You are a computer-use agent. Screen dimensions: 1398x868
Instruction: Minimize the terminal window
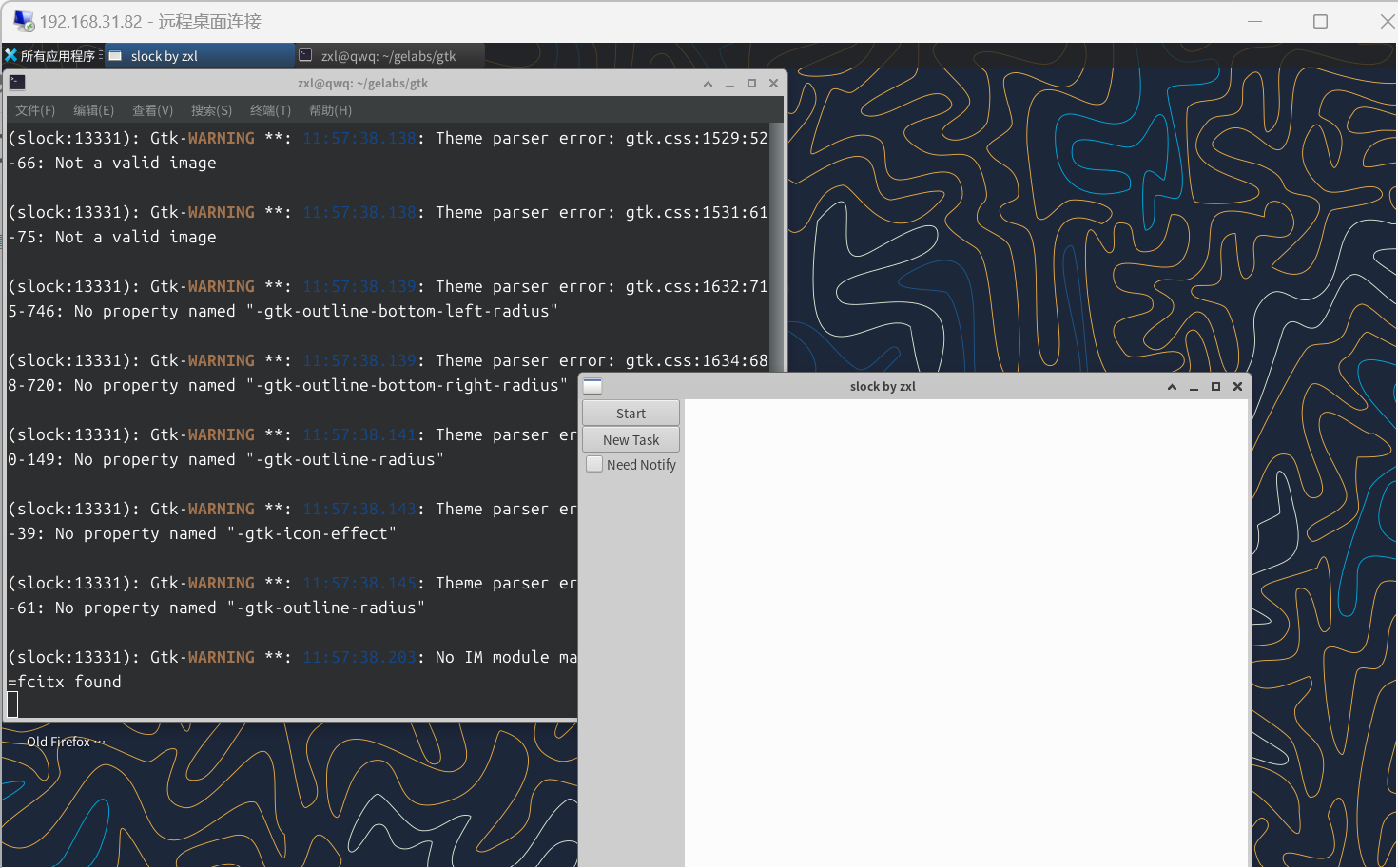pyautogui.click(x=729, y=84)
